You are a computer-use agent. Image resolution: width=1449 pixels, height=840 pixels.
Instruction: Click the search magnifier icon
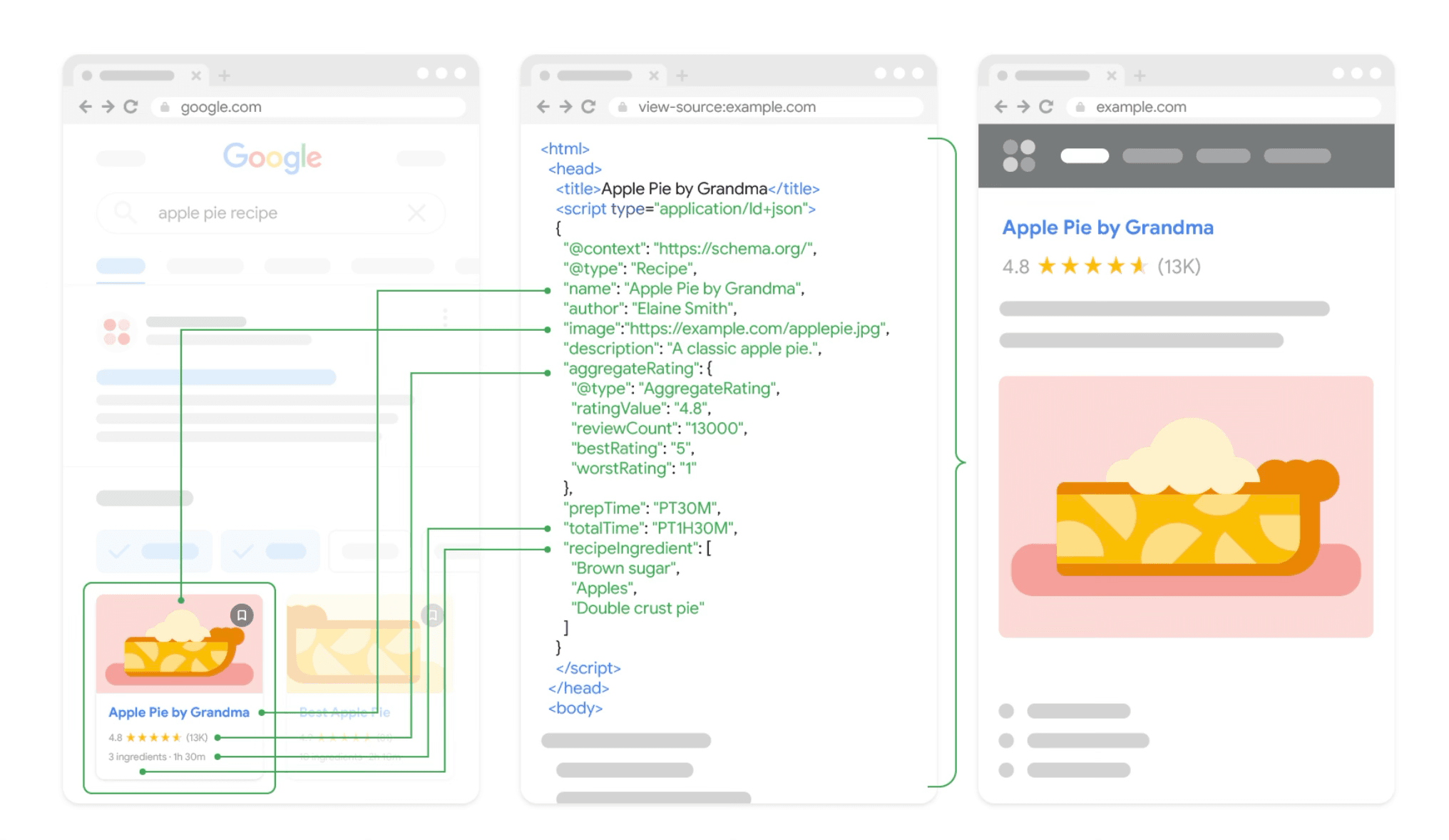125,212
